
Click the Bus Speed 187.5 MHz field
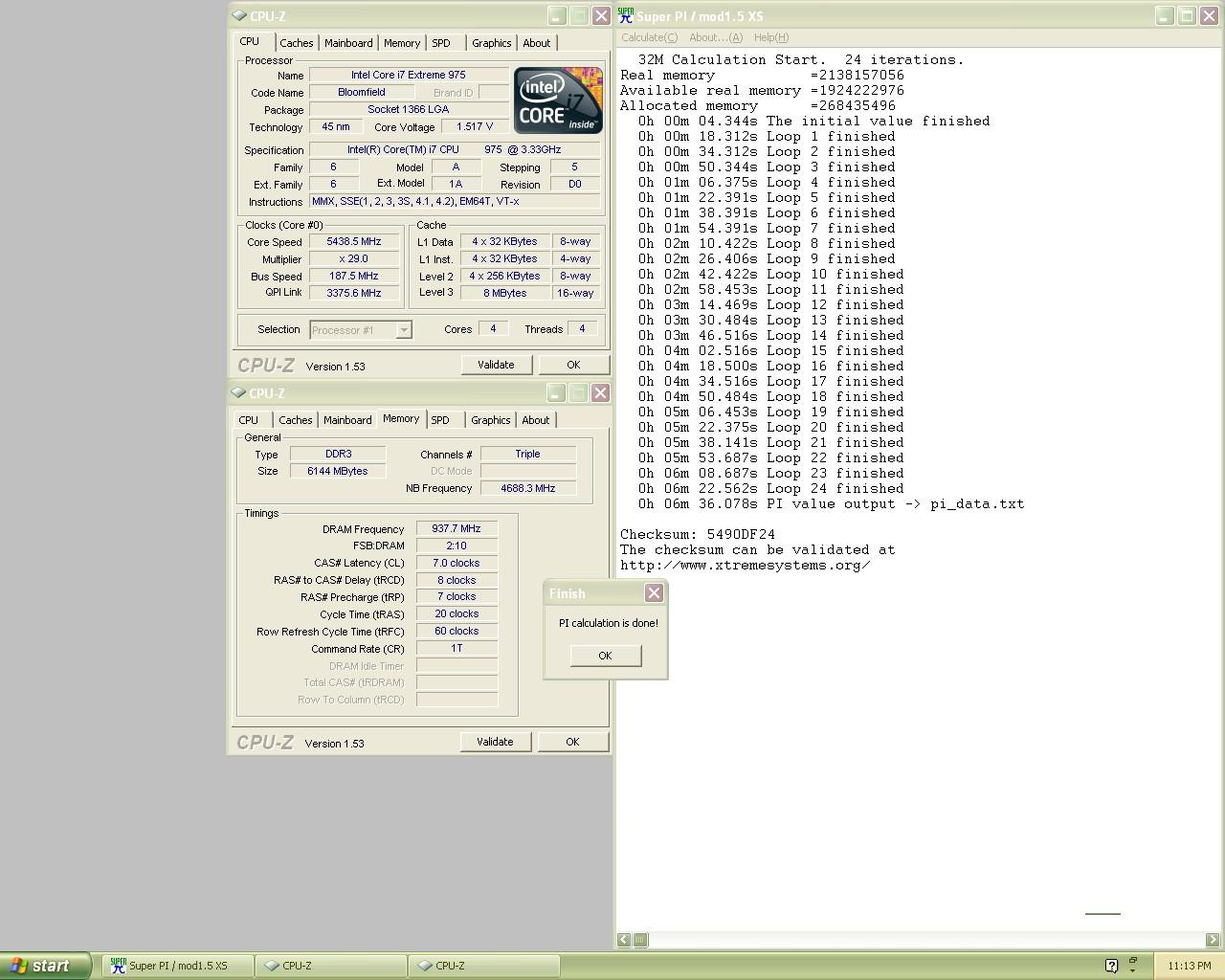tap(354, 277)
